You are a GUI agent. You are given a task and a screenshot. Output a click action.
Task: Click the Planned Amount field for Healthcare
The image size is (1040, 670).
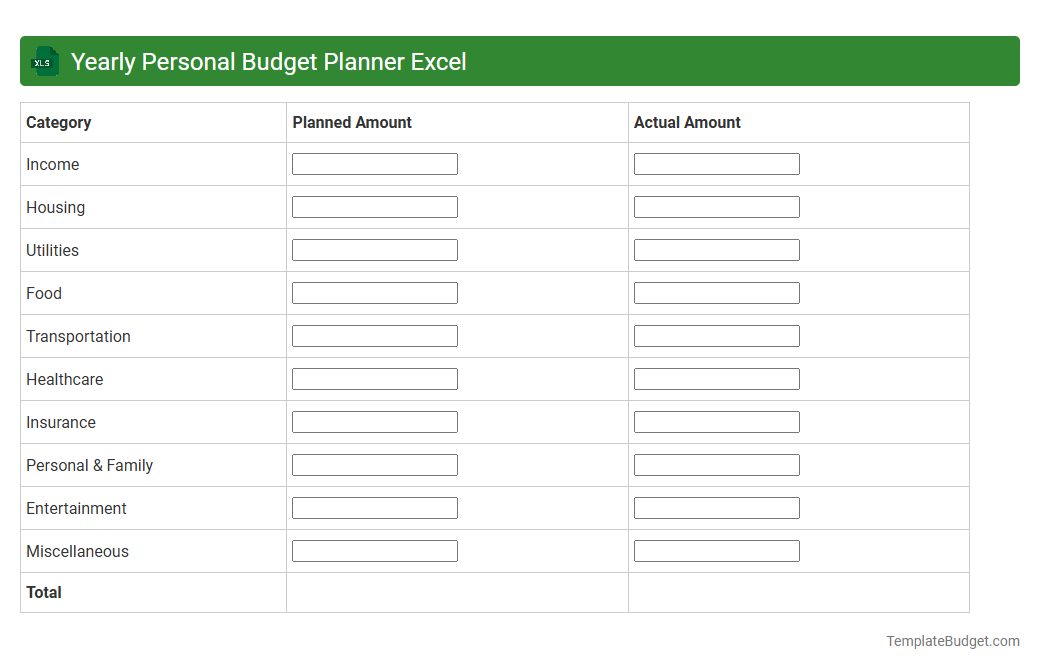374,378
